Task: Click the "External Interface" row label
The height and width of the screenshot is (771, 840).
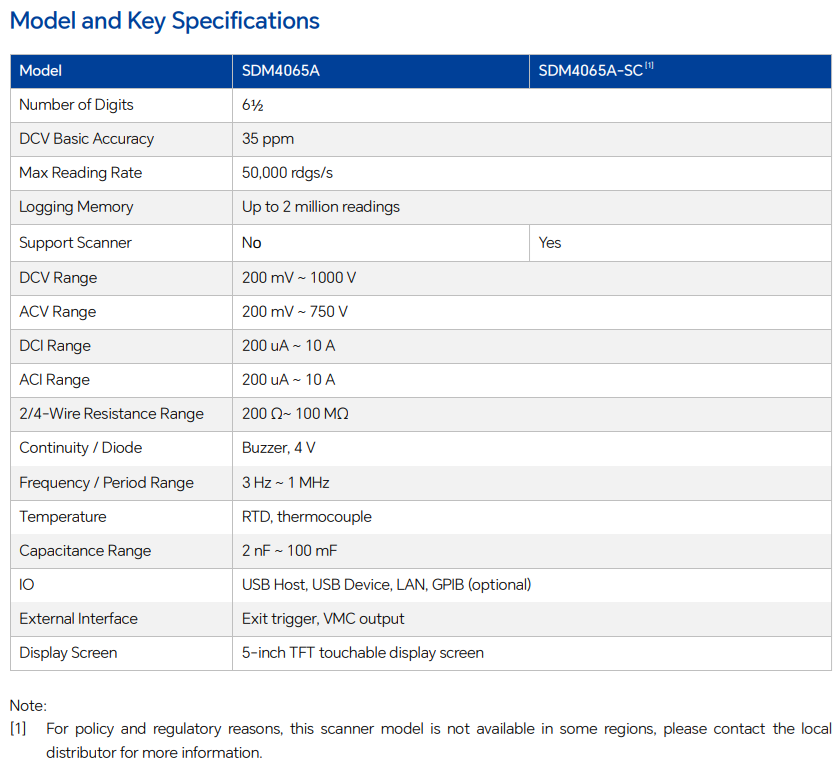Action: (78, 619)
